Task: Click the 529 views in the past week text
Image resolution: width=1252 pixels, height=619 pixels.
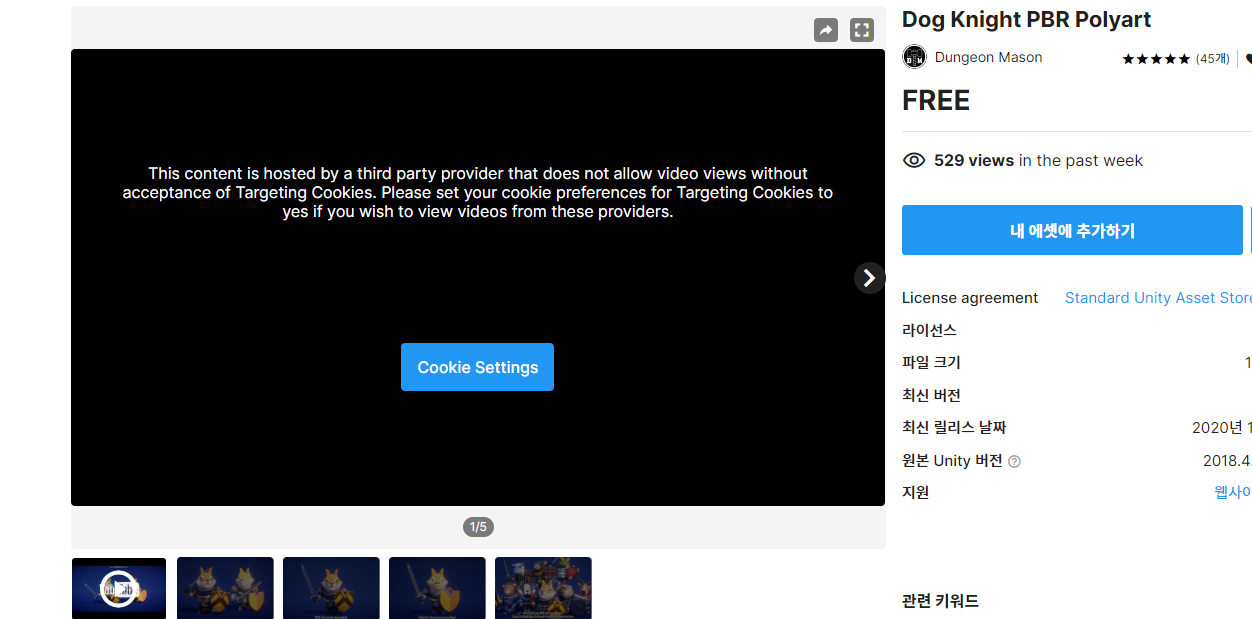Action: pos(1038,160)
